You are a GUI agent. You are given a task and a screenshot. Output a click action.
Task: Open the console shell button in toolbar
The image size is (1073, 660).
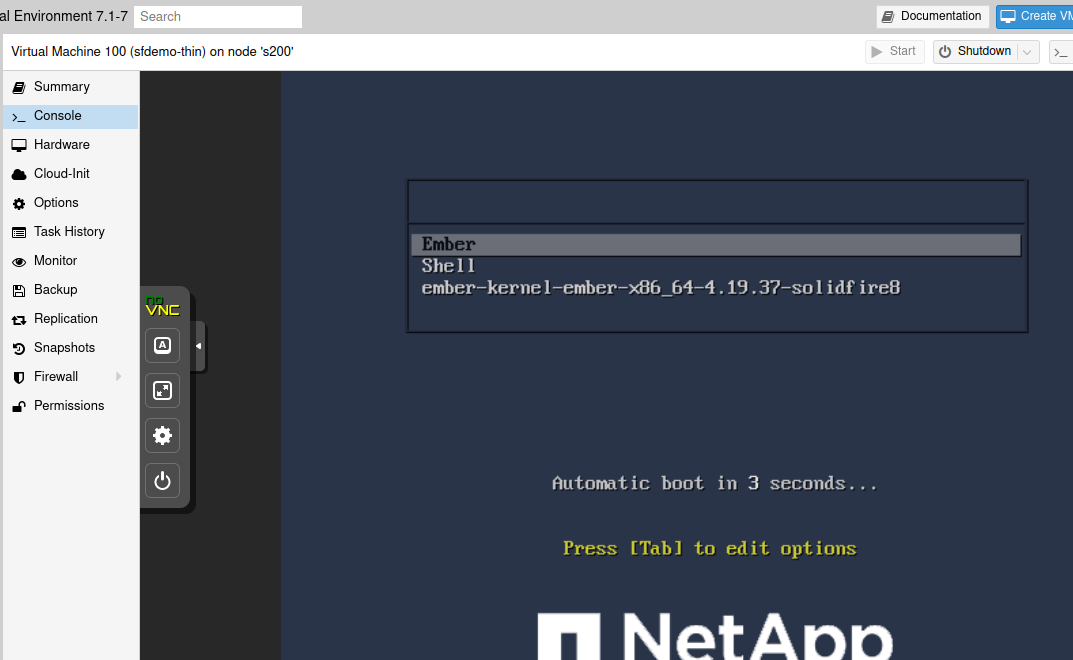click(x=1061, y=52)
